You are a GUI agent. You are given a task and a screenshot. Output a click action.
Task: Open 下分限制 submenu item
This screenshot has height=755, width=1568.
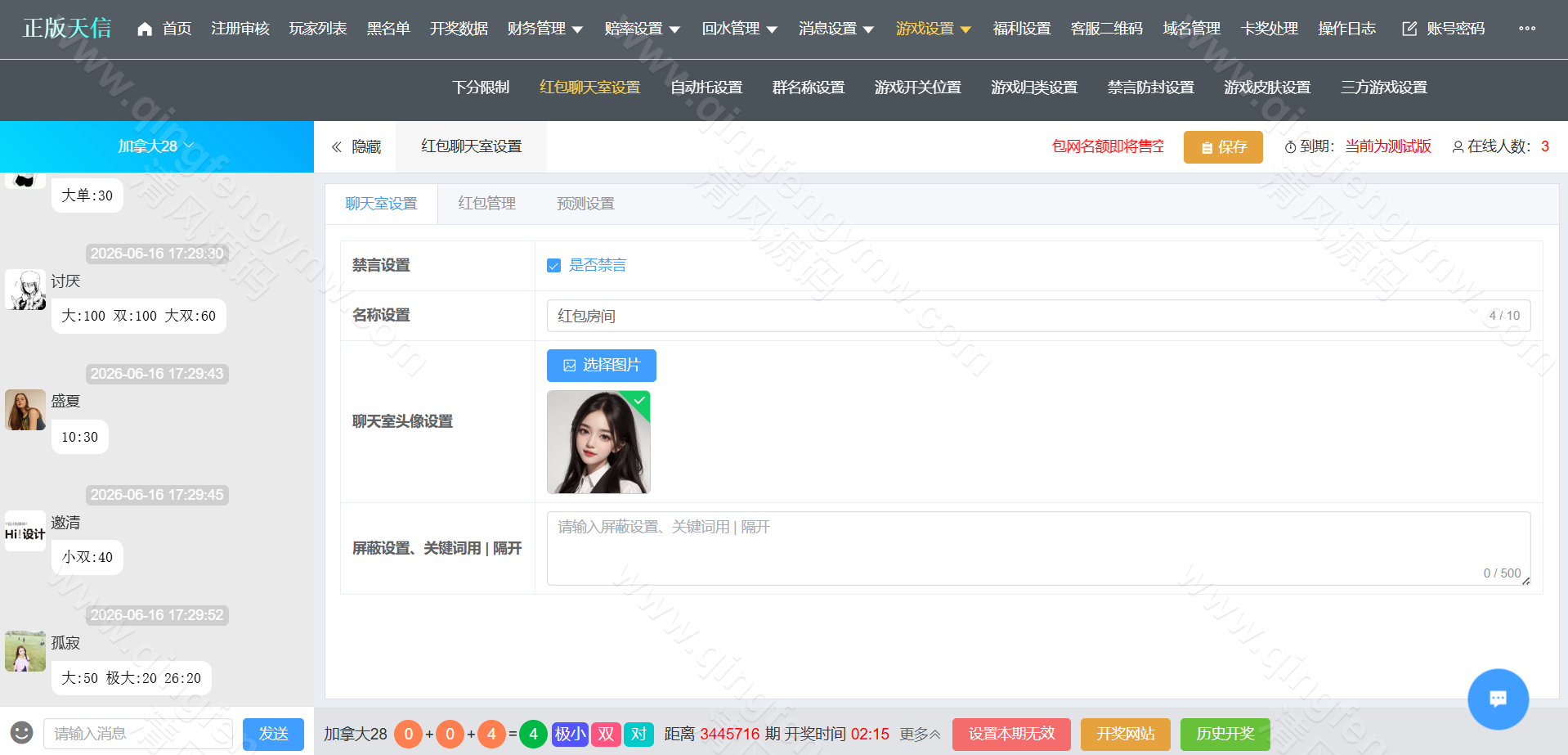pyautogui.click(x=481, y=88)
